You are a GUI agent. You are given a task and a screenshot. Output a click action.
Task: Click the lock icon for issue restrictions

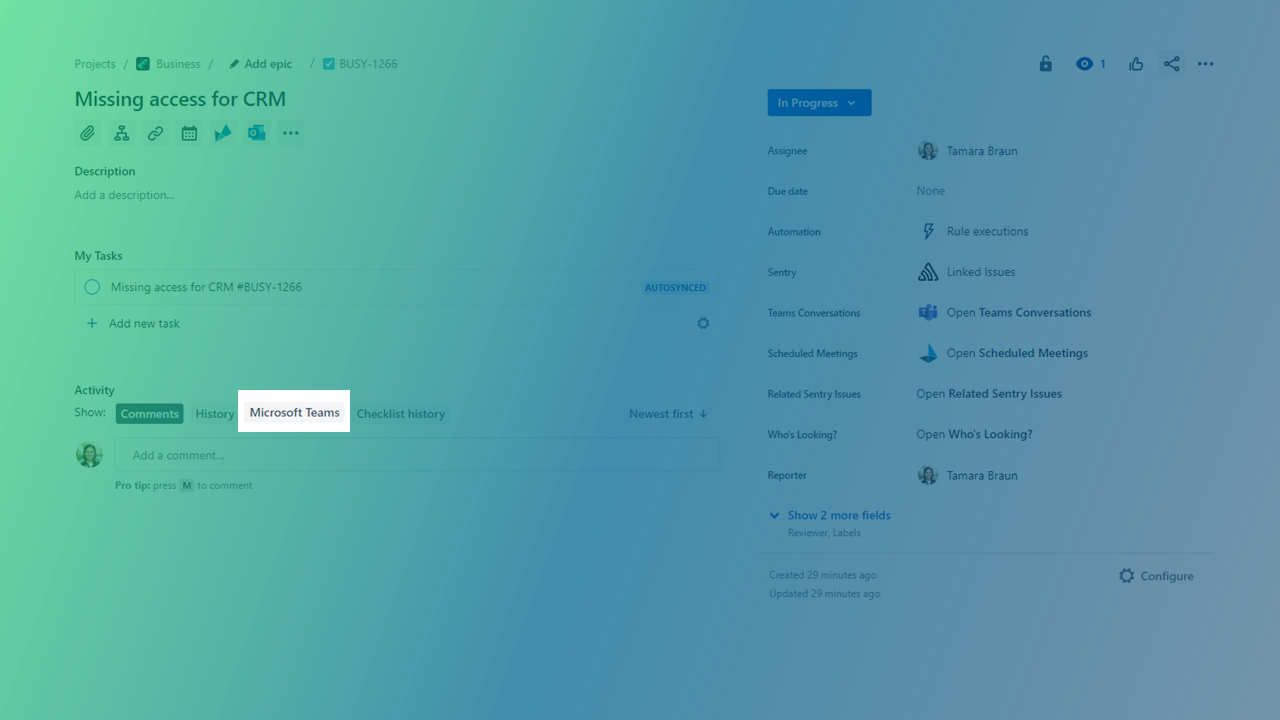click(1045, 64)
